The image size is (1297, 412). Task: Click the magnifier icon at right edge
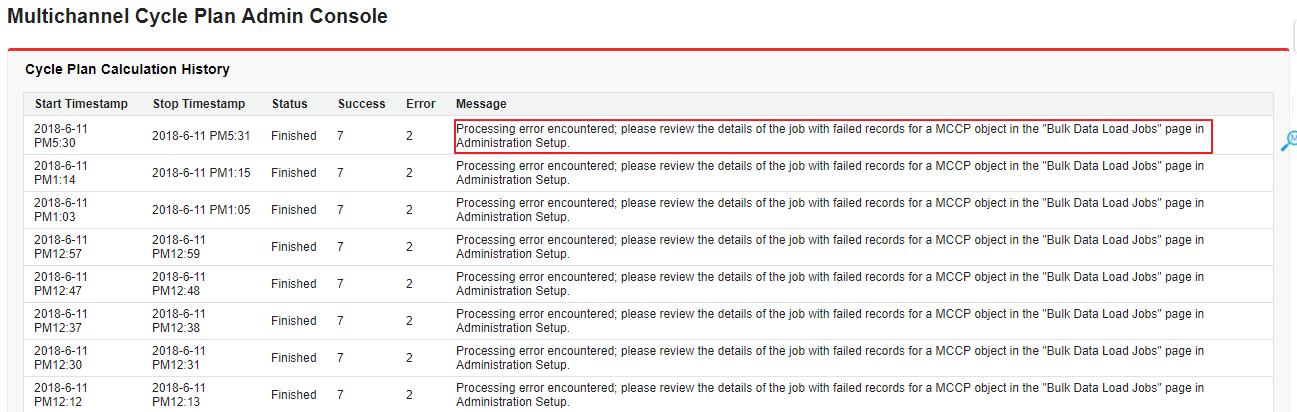click(1288, 141)
